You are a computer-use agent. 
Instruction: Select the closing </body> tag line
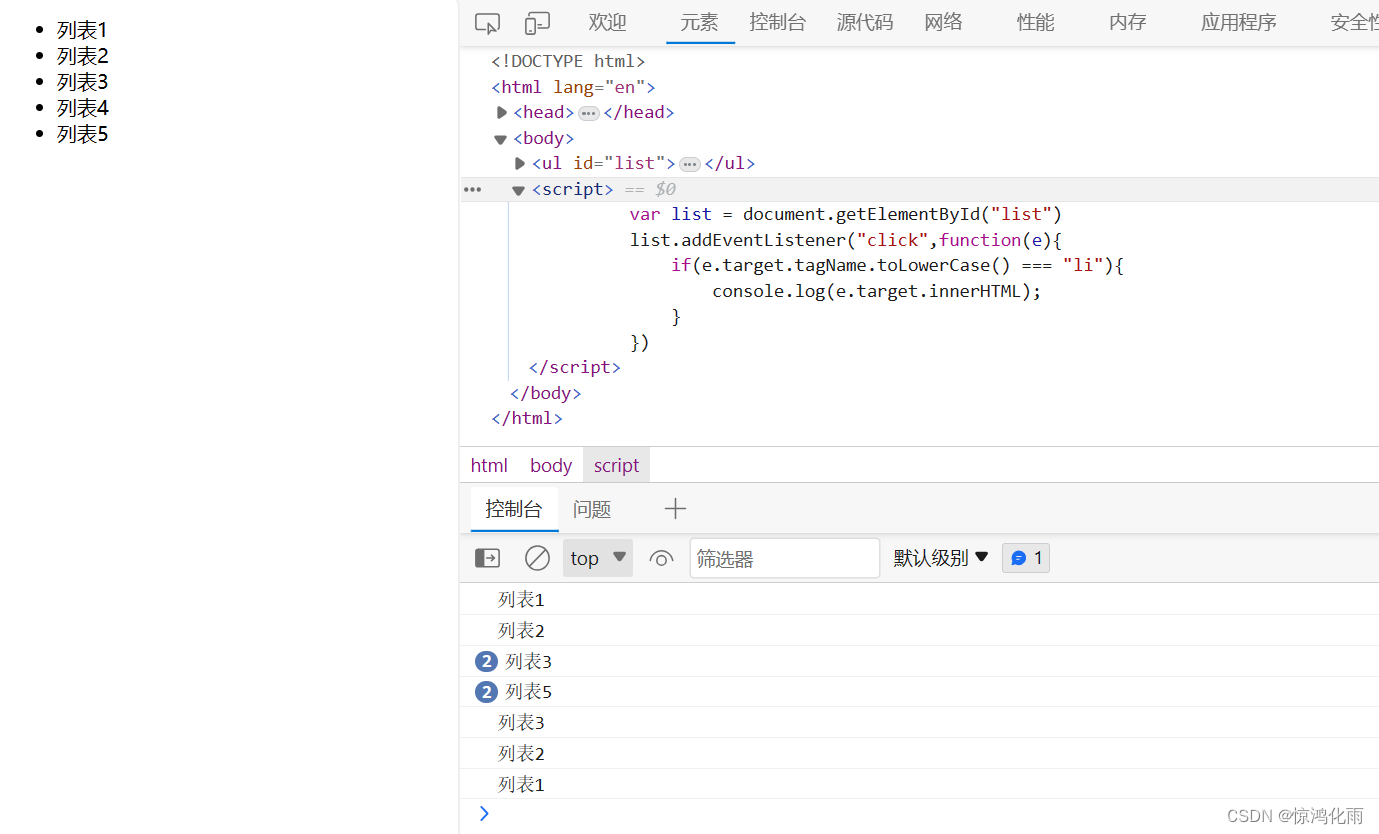545,393
